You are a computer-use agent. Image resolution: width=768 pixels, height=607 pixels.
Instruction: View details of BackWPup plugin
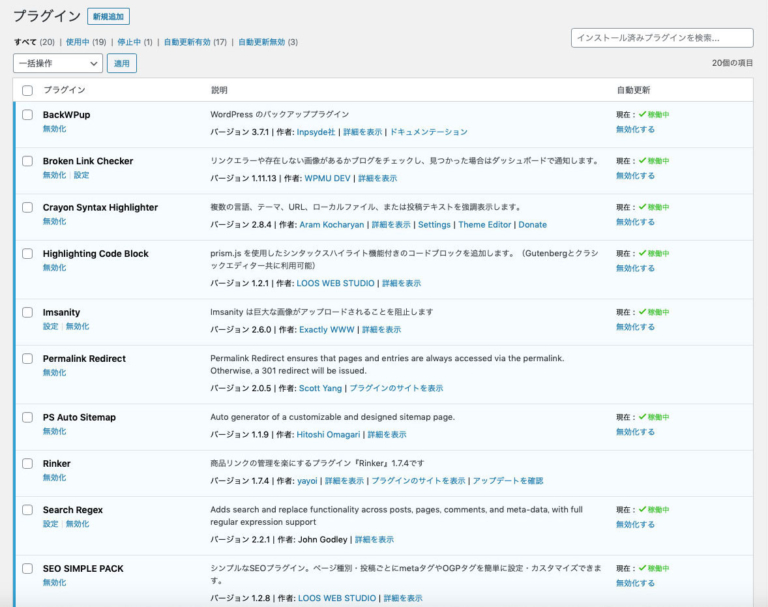[362, 132]
